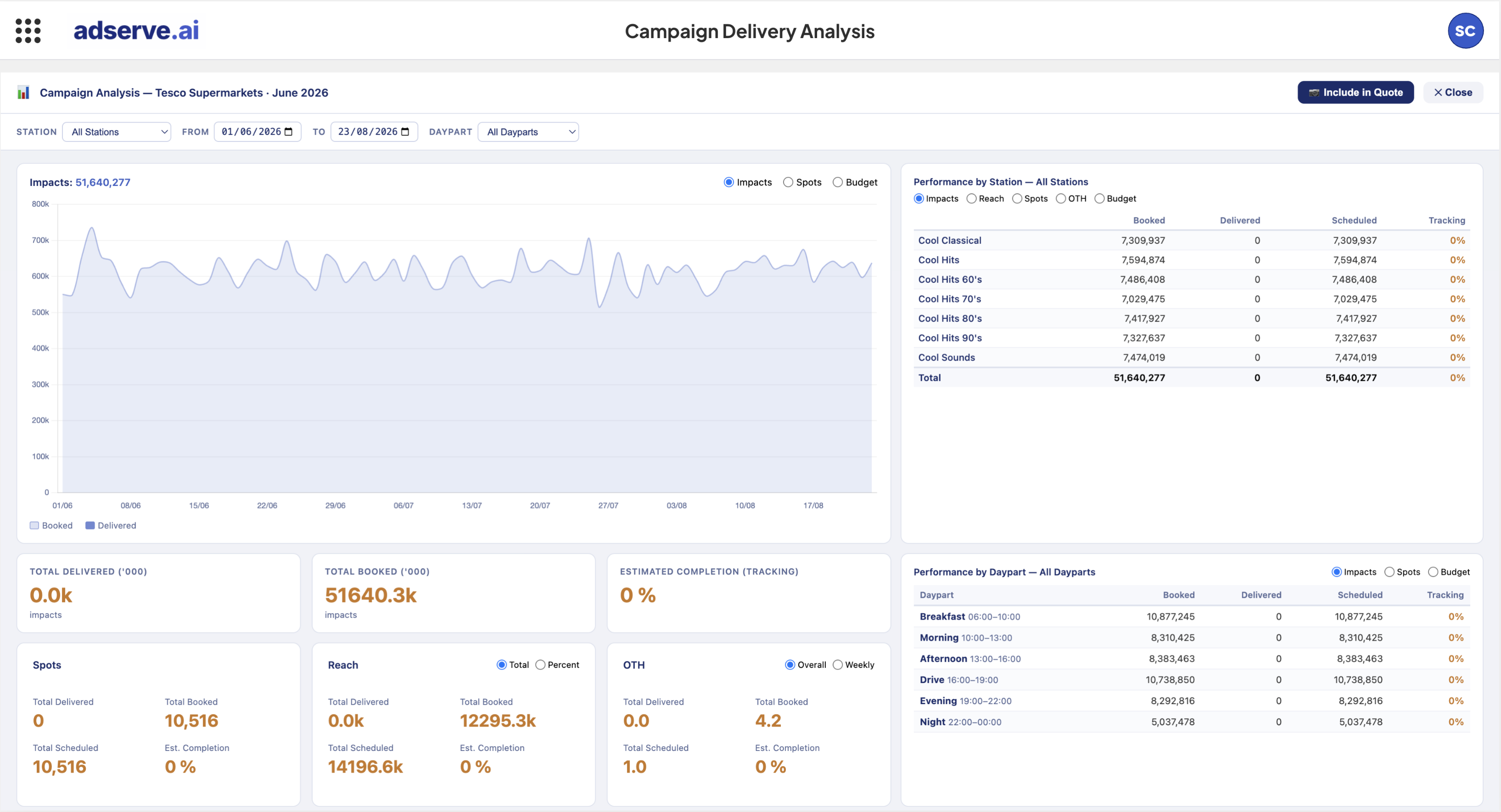Open the apps grid menu icon
This screenshot has height=812, width=1501.
28,31
